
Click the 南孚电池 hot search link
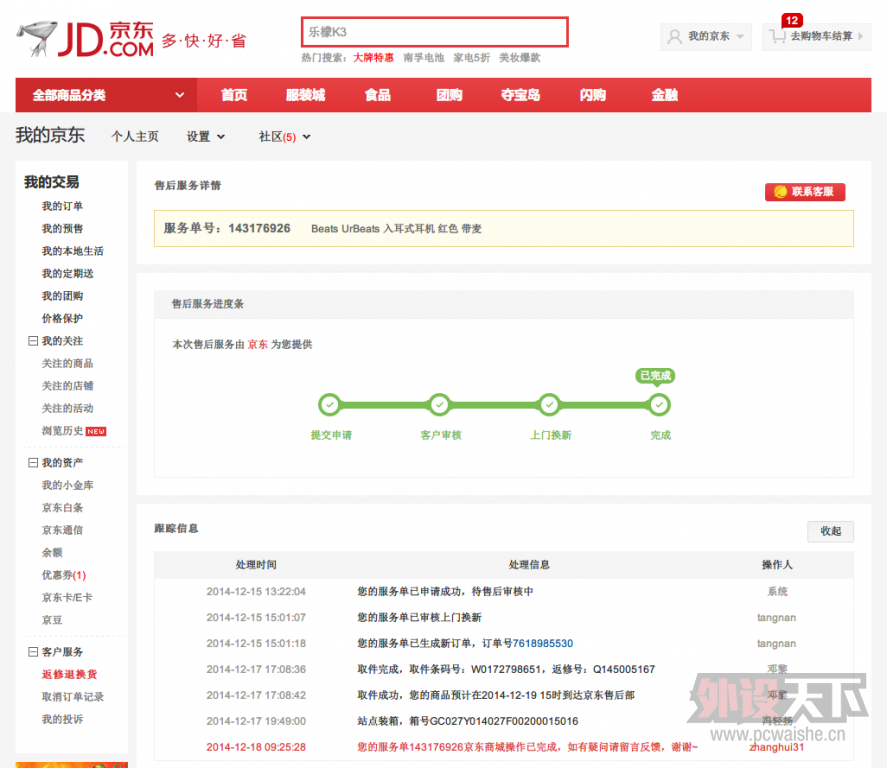pos(424,58)
